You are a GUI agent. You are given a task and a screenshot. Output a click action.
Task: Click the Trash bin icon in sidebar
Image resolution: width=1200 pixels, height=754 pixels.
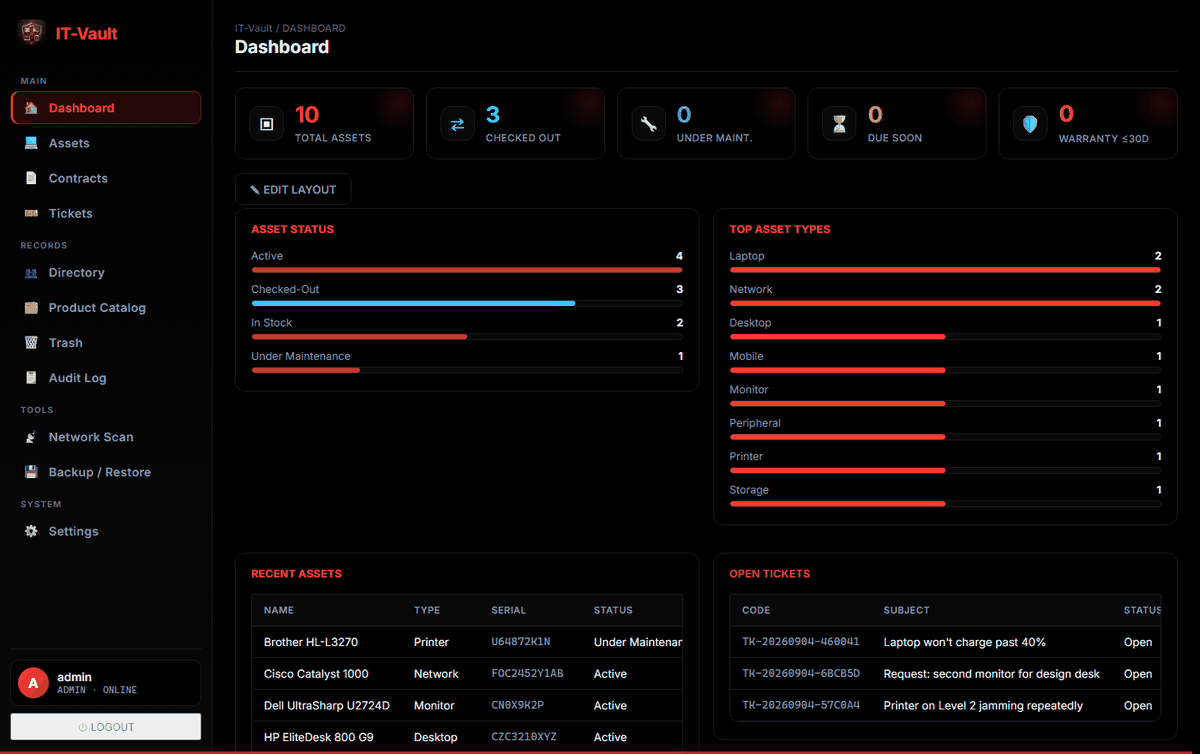tap(31, 342)
